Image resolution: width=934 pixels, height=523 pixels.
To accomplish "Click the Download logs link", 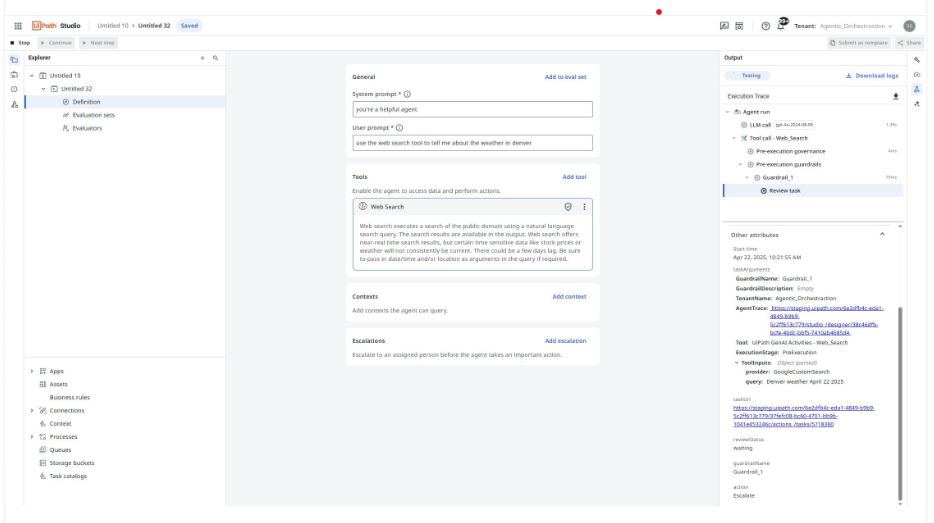I will tap(872, 76).
